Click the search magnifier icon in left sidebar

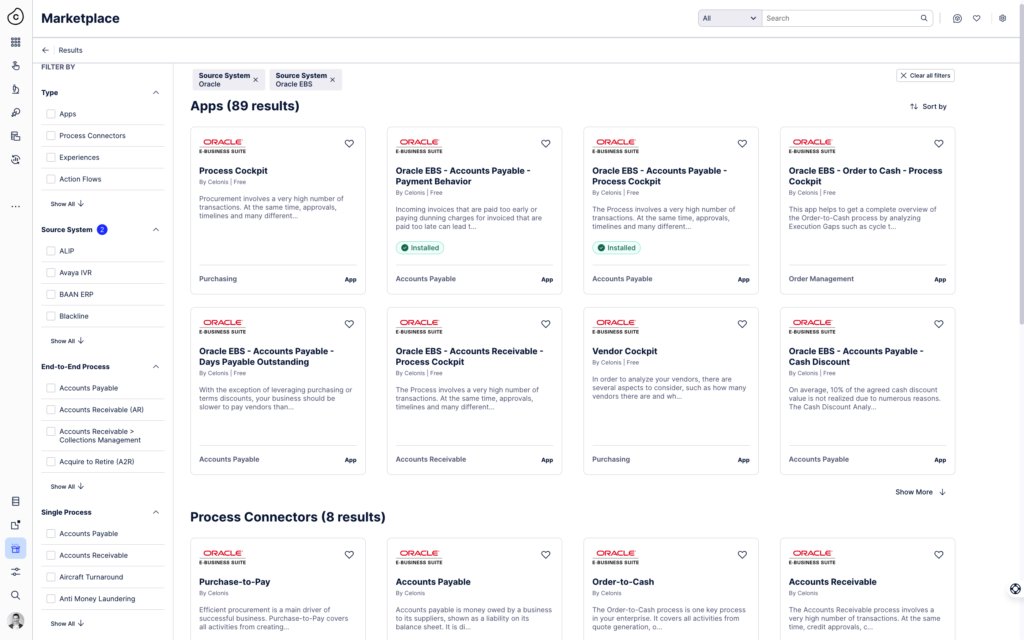pos(15,595)
